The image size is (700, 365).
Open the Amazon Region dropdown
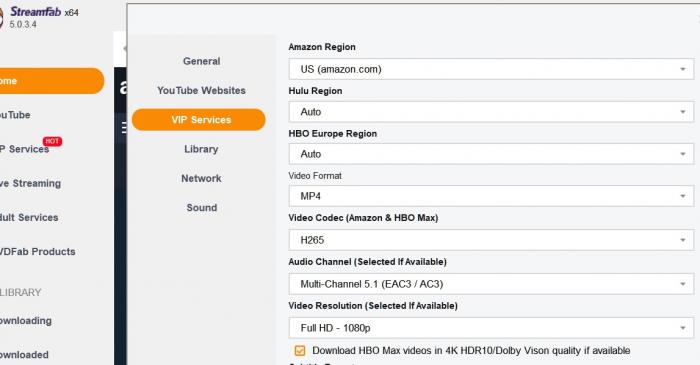(491, 69)
